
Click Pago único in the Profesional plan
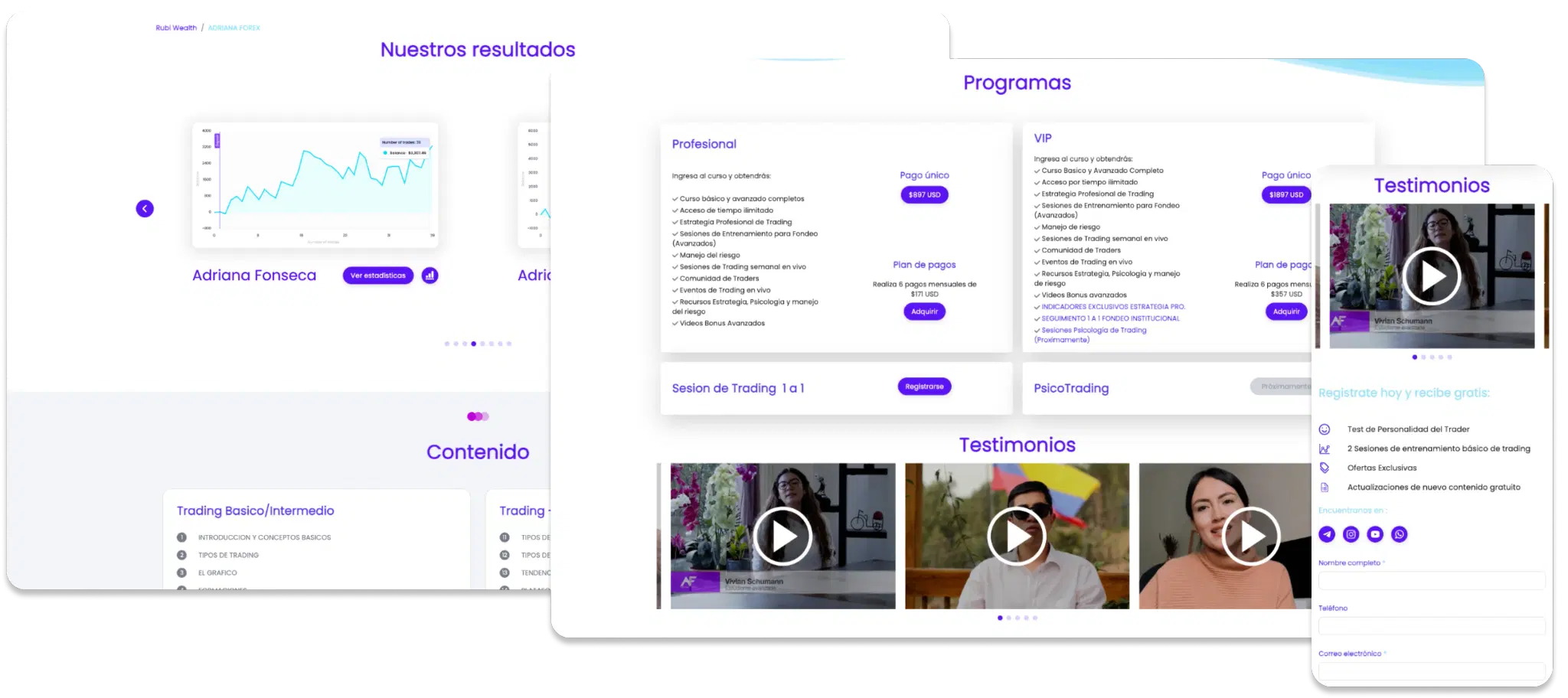click(924, 175)
